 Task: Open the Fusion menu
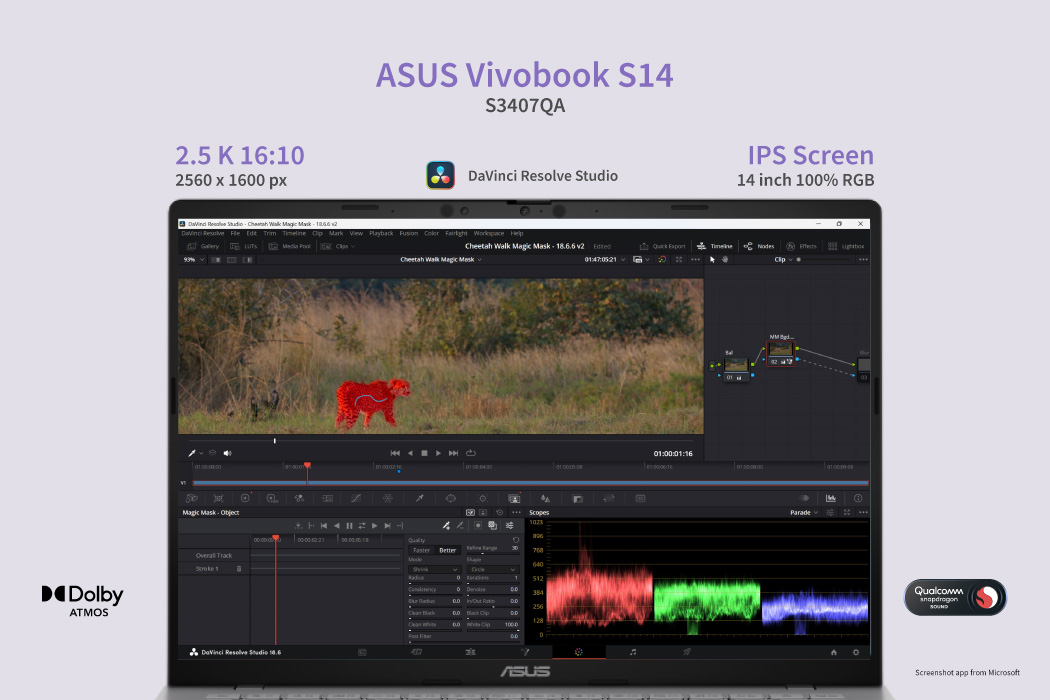click(x=408, y=233)
